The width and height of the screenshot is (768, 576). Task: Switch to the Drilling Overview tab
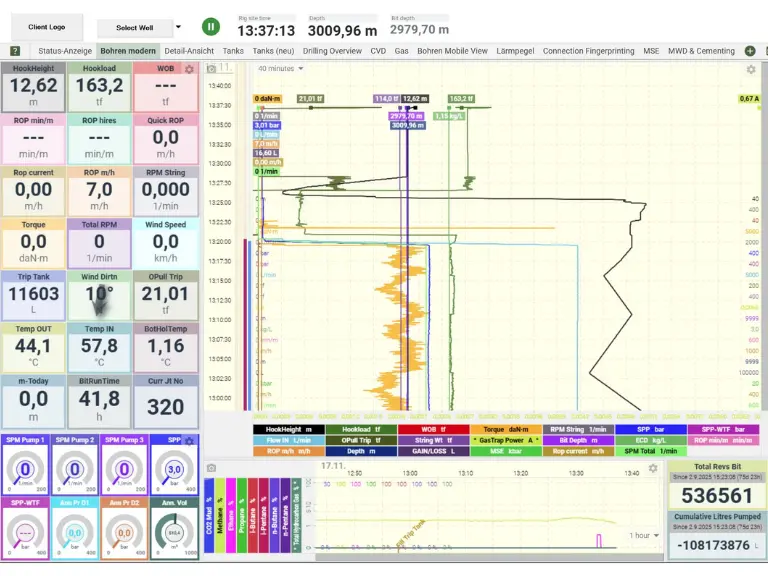click(x=332, y=51)
